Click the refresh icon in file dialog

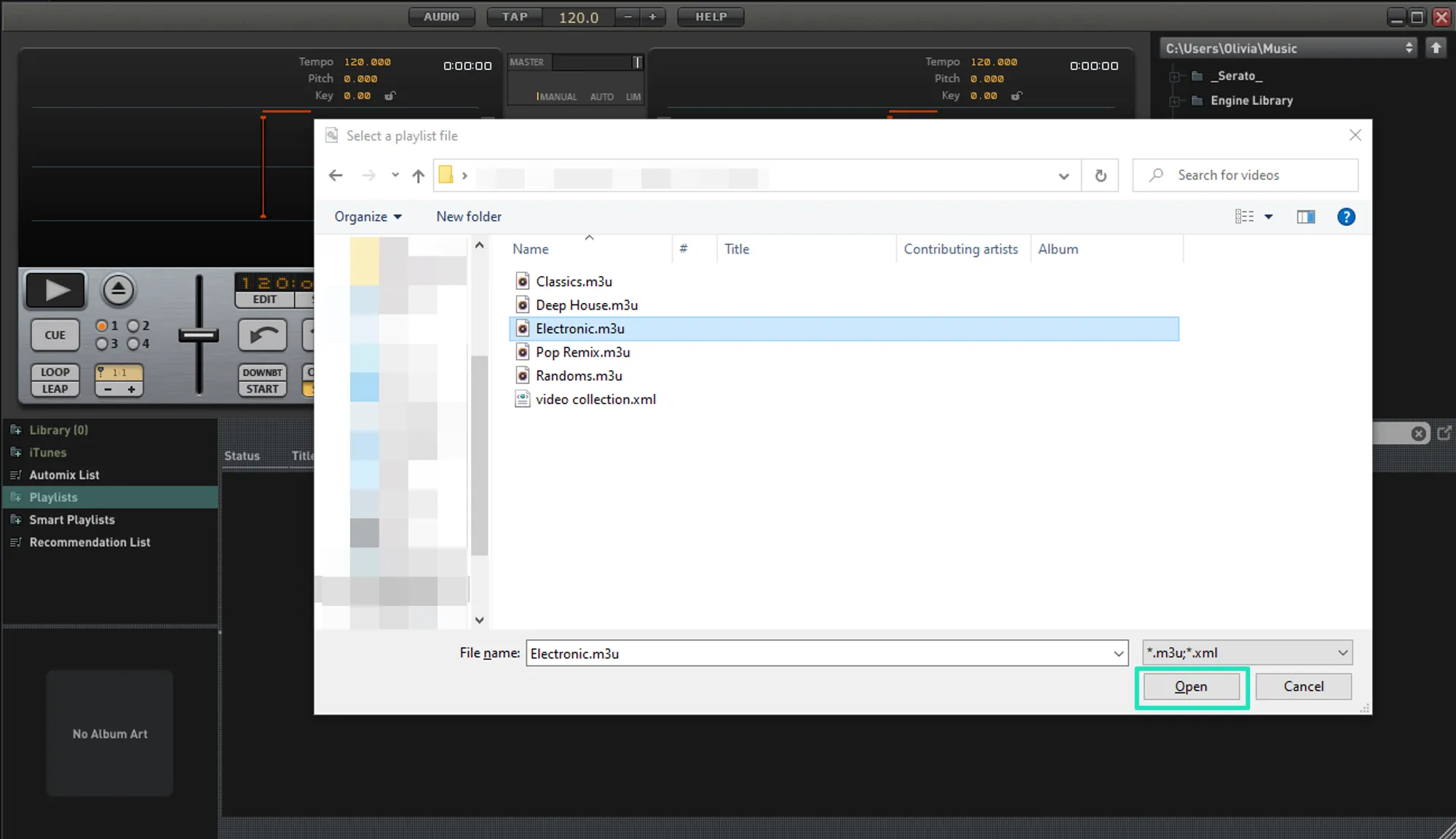(1100, 176)
